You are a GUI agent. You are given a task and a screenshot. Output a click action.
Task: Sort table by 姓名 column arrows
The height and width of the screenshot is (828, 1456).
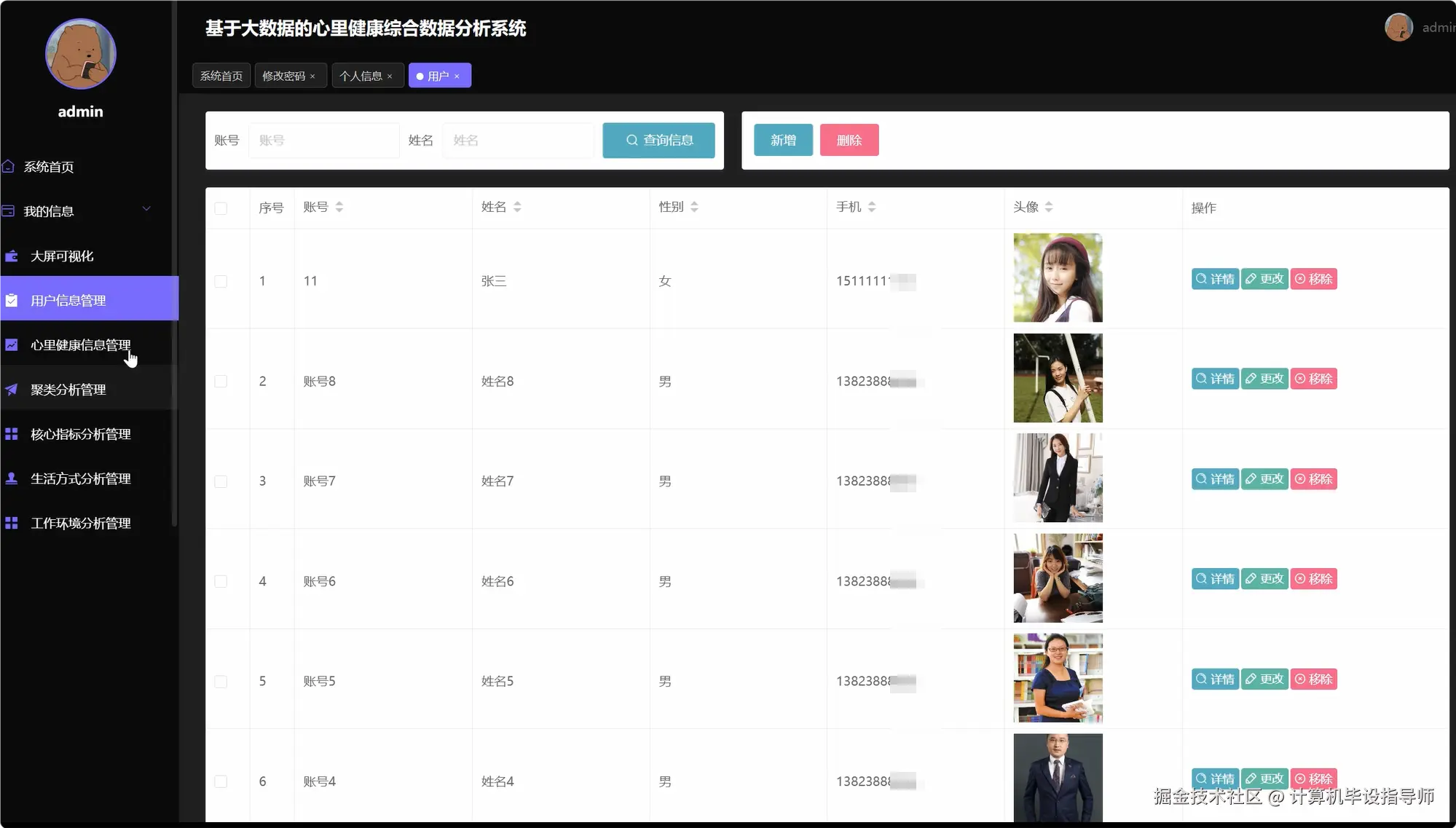pos(517,208)
